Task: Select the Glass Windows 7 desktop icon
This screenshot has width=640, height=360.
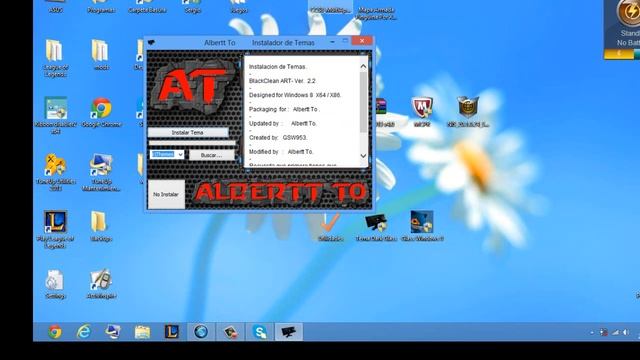Action: pos(422,227)
